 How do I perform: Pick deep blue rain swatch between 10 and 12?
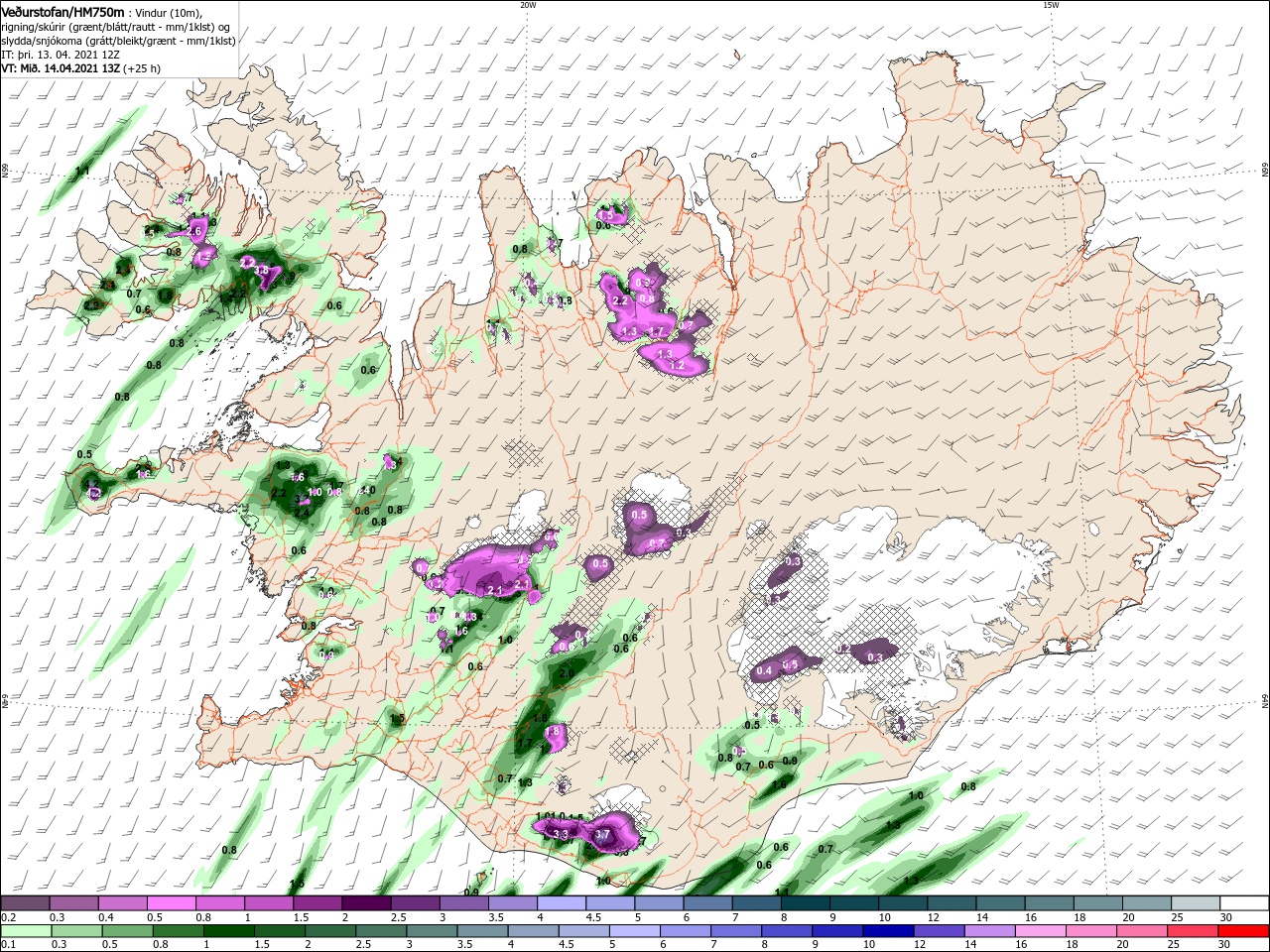(889, 931)
